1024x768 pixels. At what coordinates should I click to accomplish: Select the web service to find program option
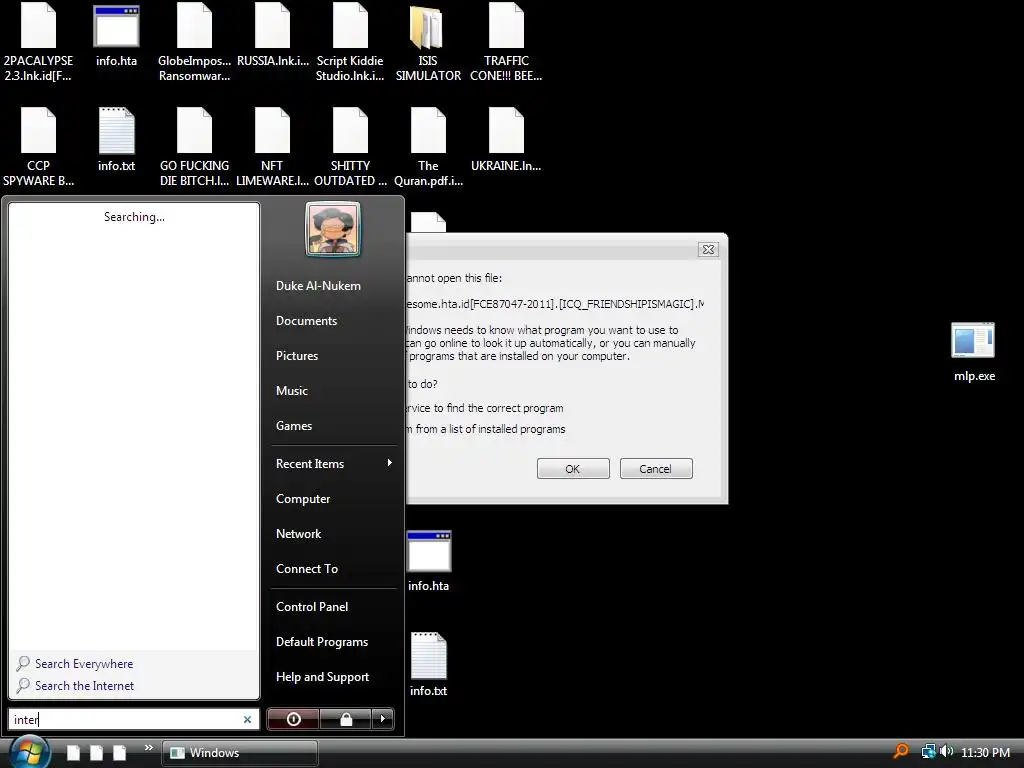485,408
